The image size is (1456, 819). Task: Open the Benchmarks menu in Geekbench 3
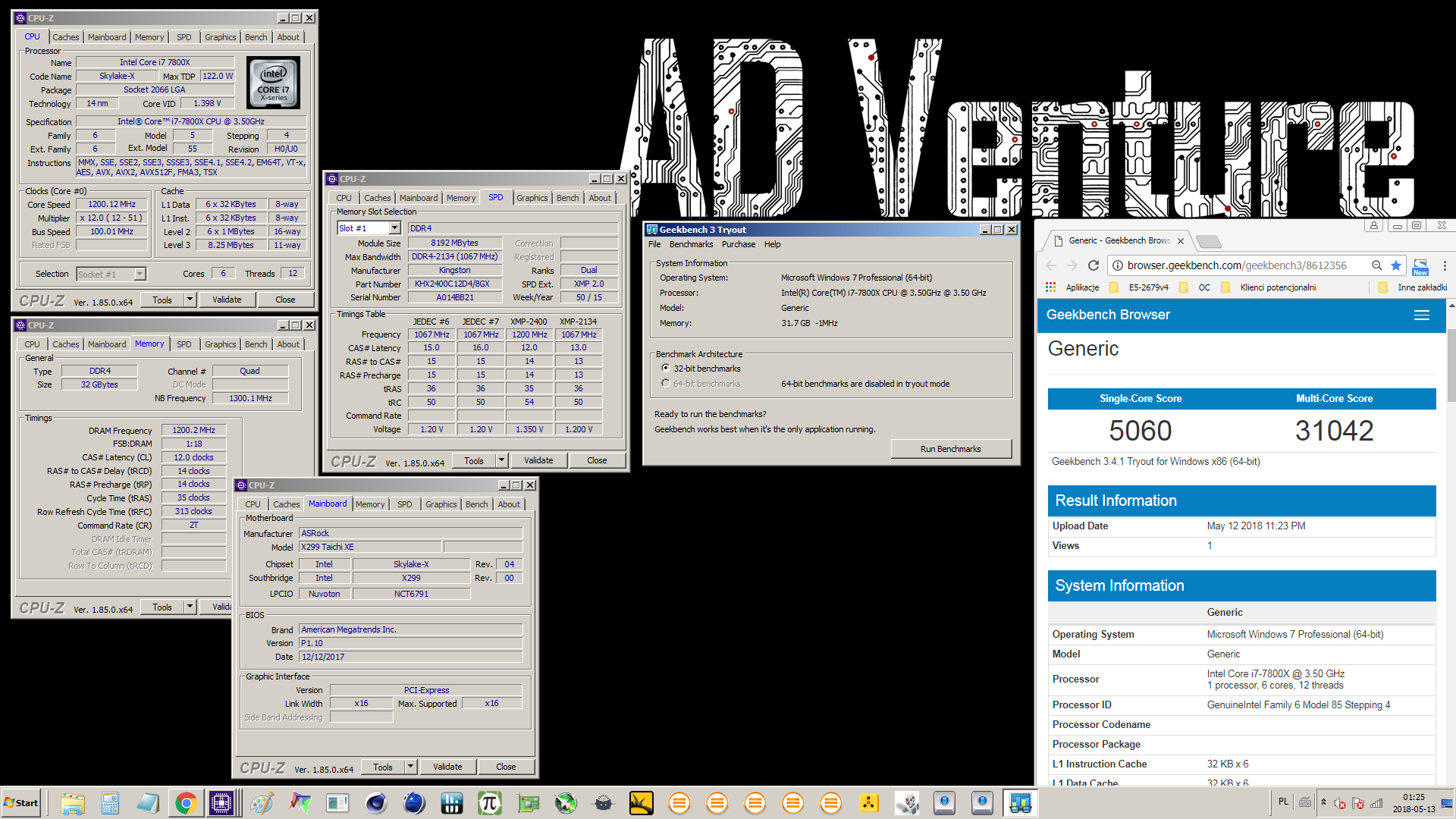(691, 244)
